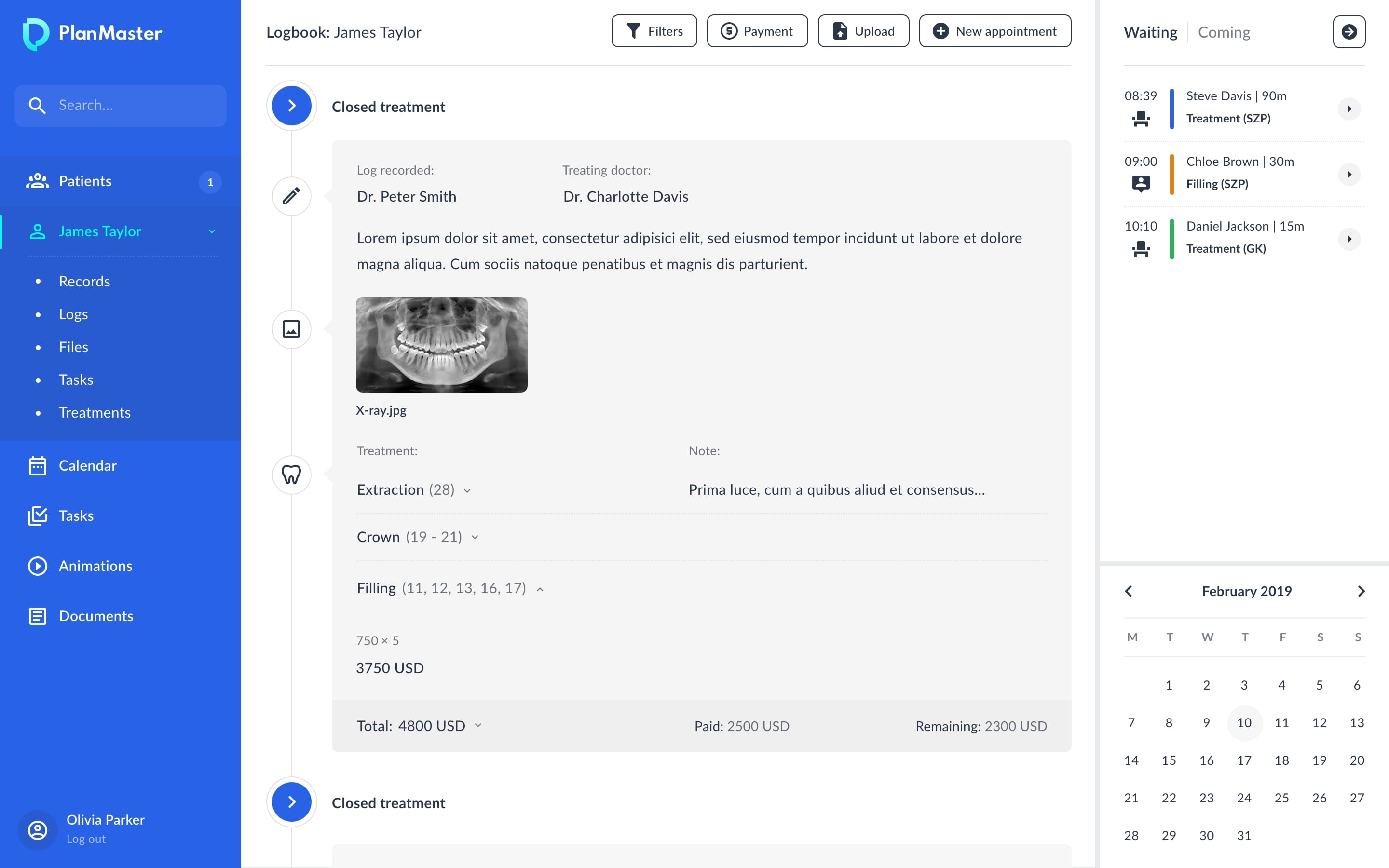Image resolution: width=1389 pixels, height=868 pixels.
Task: Open the X-ray.jpg thumbnail
Action: (x=441, y=344)
